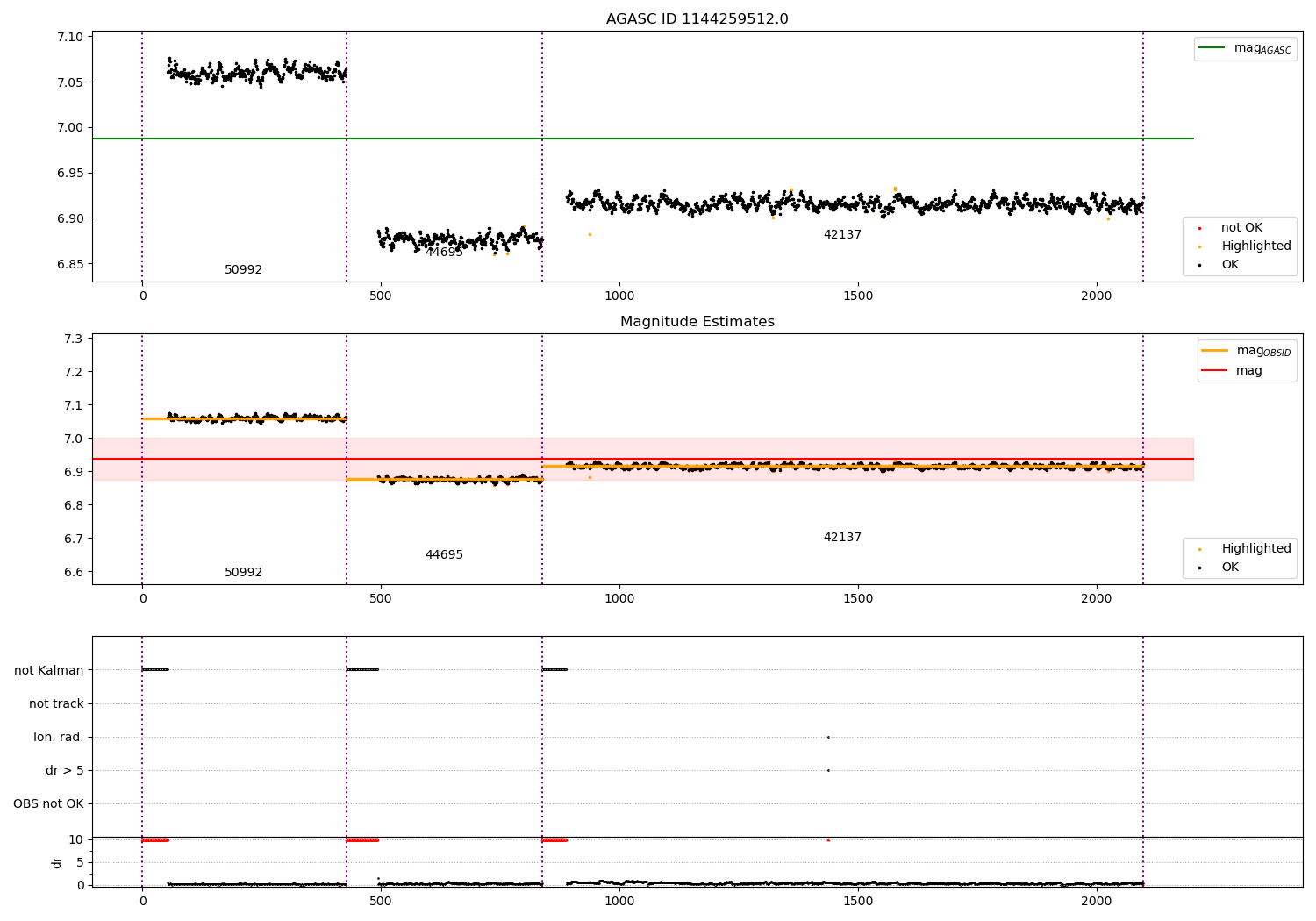Click the "Magnitude Estimates" plot title
Viewport: 1316px width, 921px height.
(697, 322)
